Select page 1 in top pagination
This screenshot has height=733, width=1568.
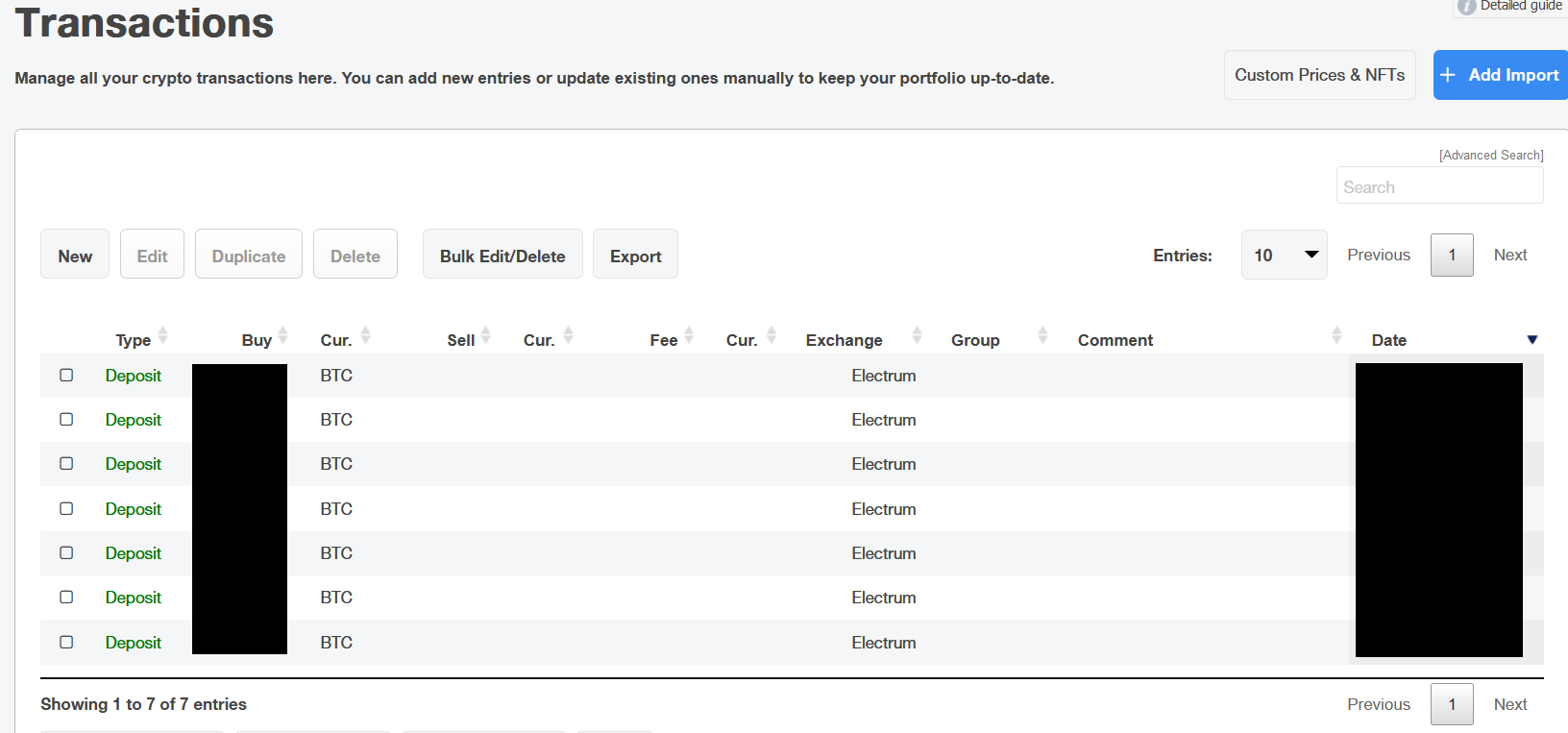click(1452, 255)
